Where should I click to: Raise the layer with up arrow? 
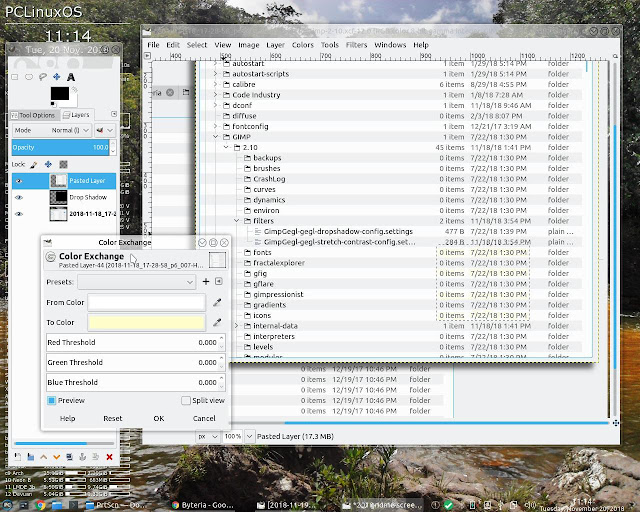pyautogui.click(x=44, y=457)
